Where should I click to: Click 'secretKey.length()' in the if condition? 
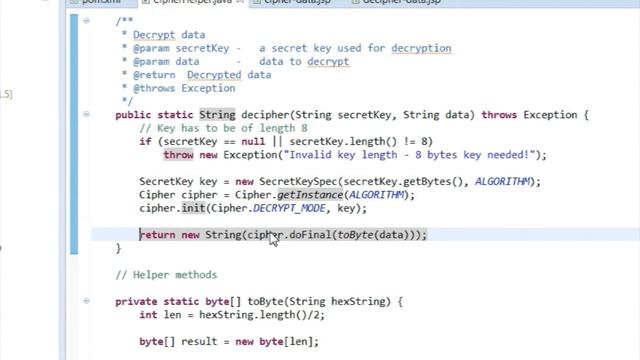pyautogui.click(x=343, y=142)
